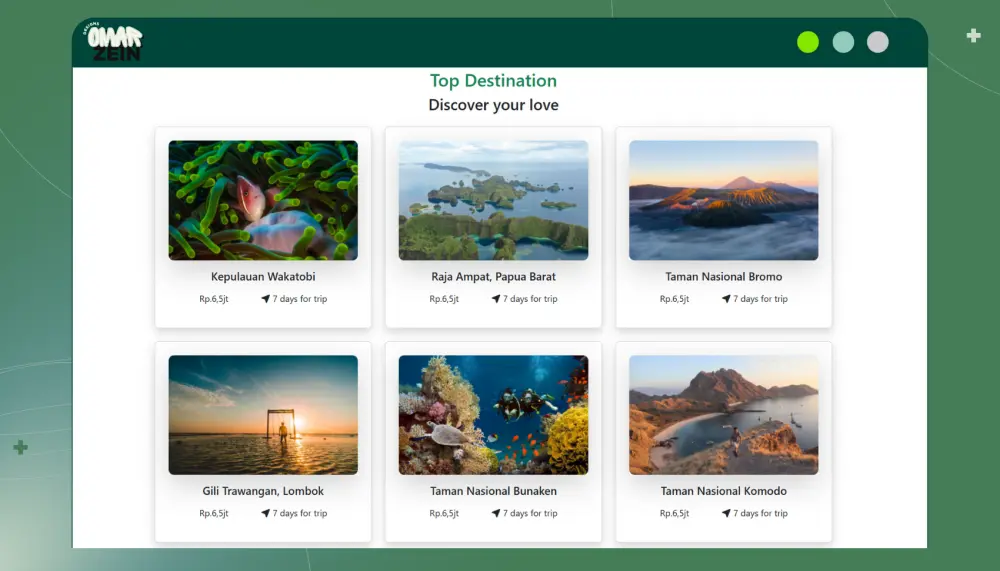Select the Gili Trawangan, Lombok title
This screenshot has width=1000, height=571.
coord(263,491)
